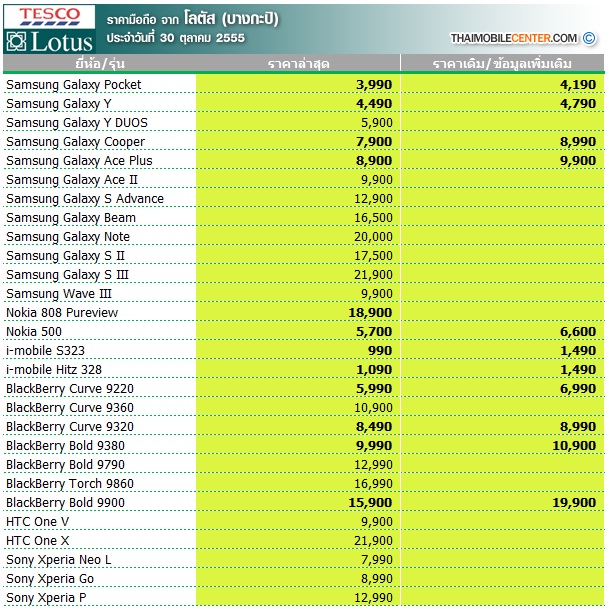Click the 18,900 price of Nokia 808

tap(370, 312)
